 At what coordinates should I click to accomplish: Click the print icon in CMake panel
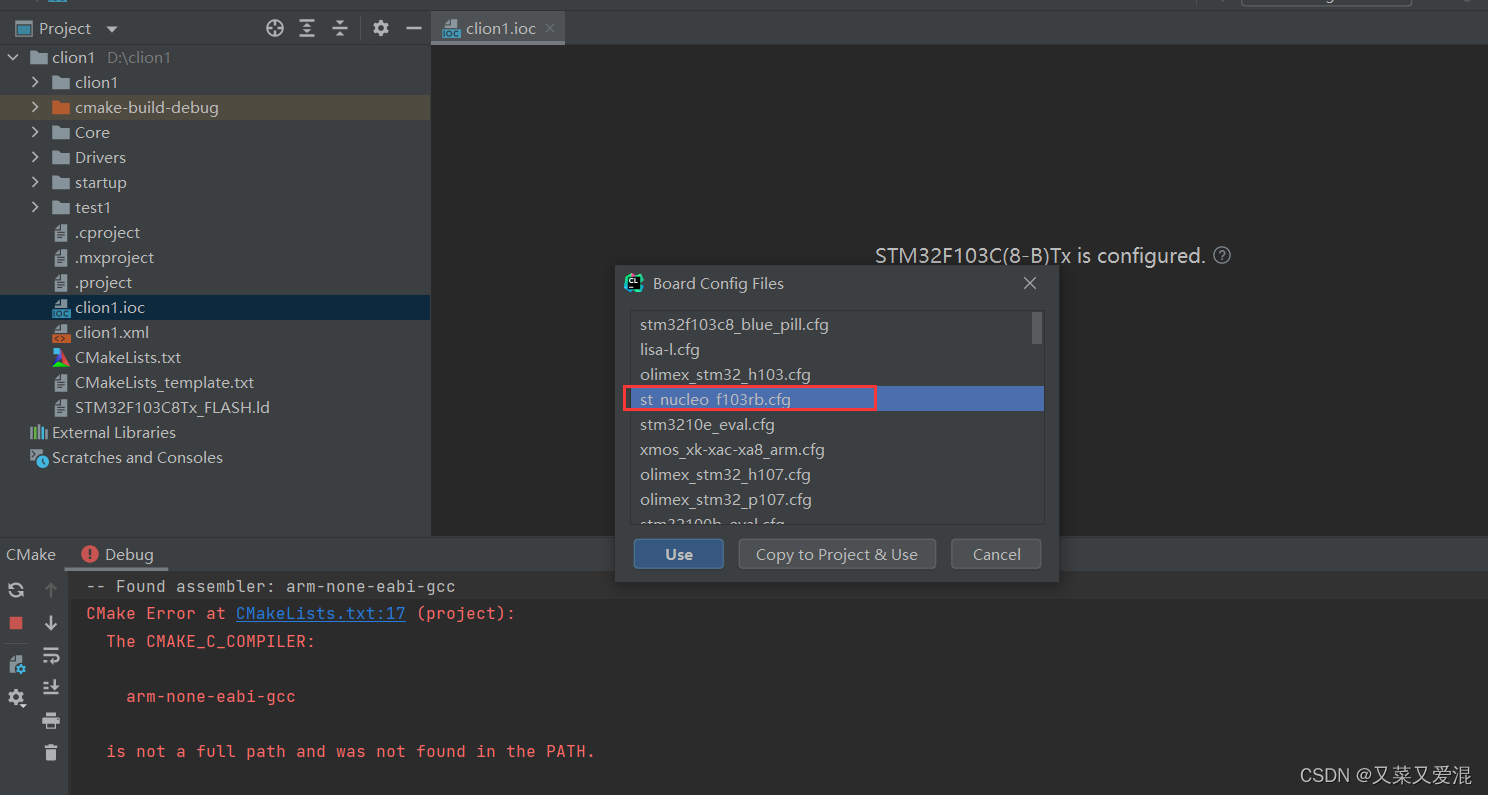[x=51, y=720]
